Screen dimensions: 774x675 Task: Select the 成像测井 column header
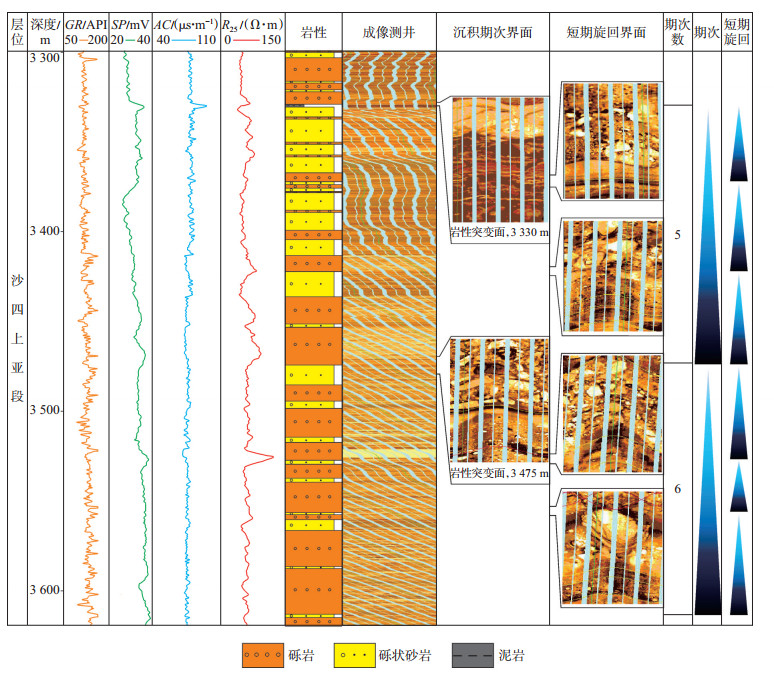(388, 32)
